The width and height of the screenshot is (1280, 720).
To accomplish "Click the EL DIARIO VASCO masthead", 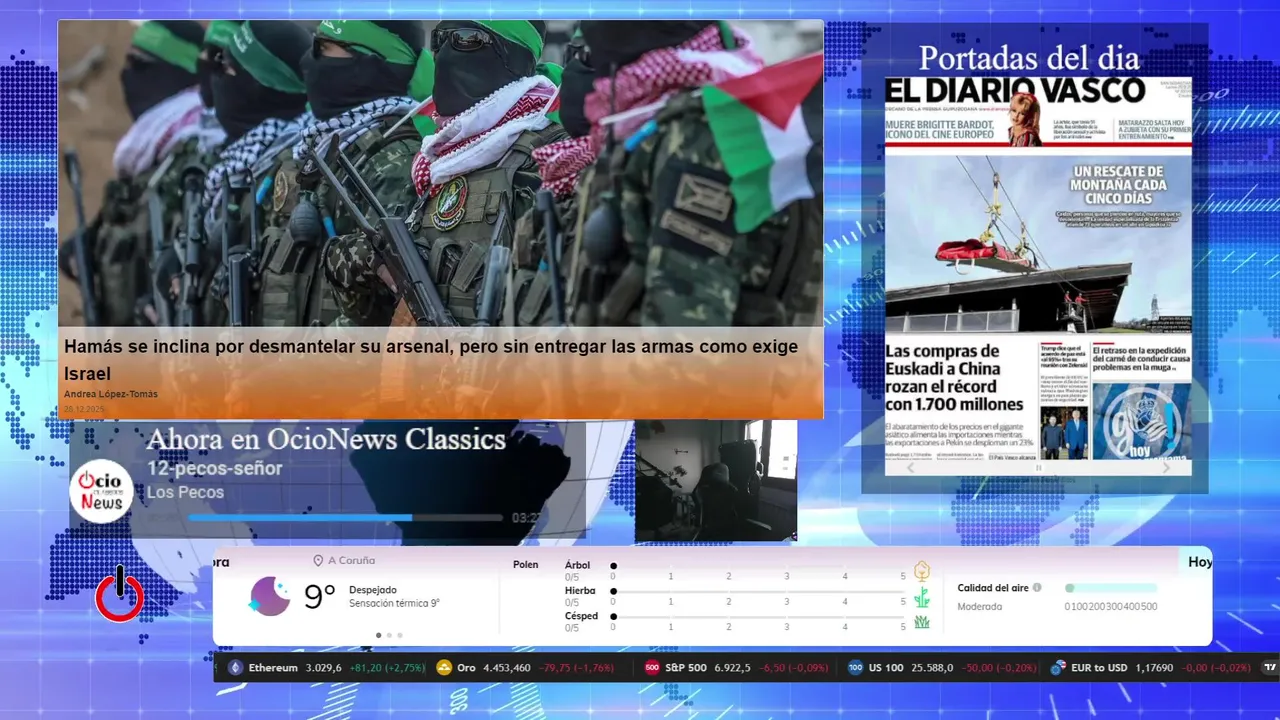I will (1015, 91).
